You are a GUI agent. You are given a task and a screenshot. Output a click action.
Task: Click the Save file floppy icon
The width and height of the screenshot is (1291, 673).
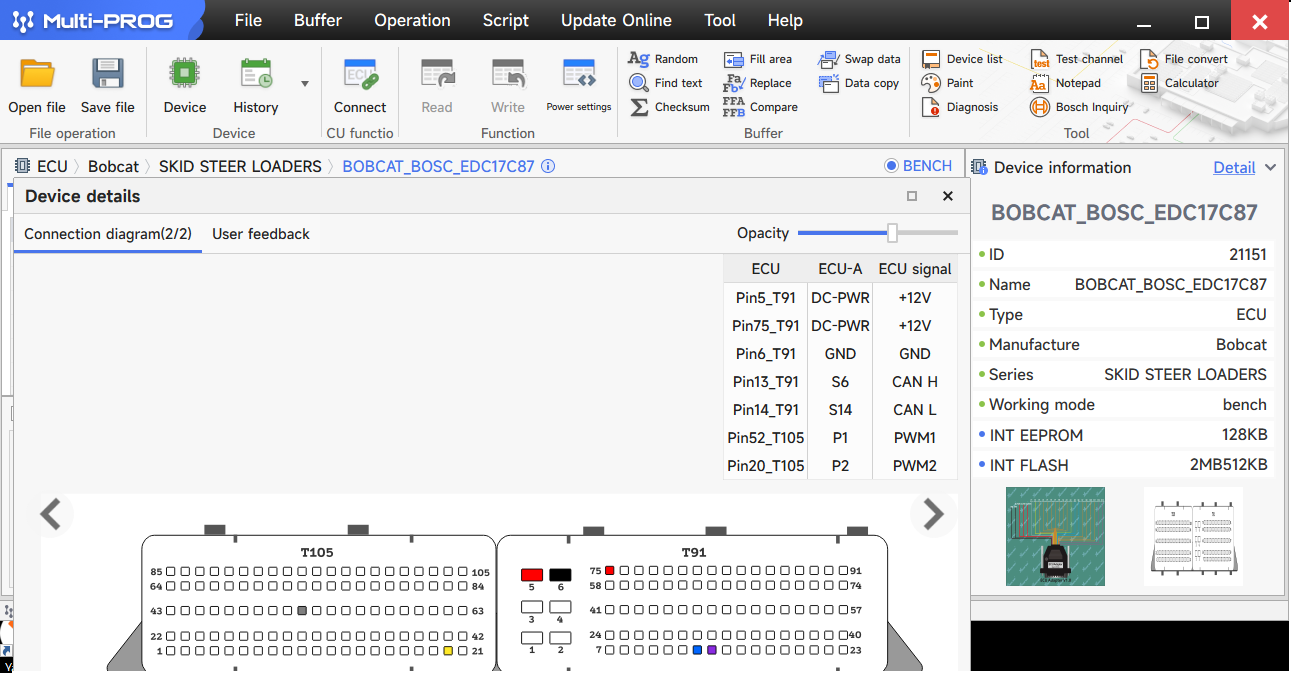click(x=107, y=74)
